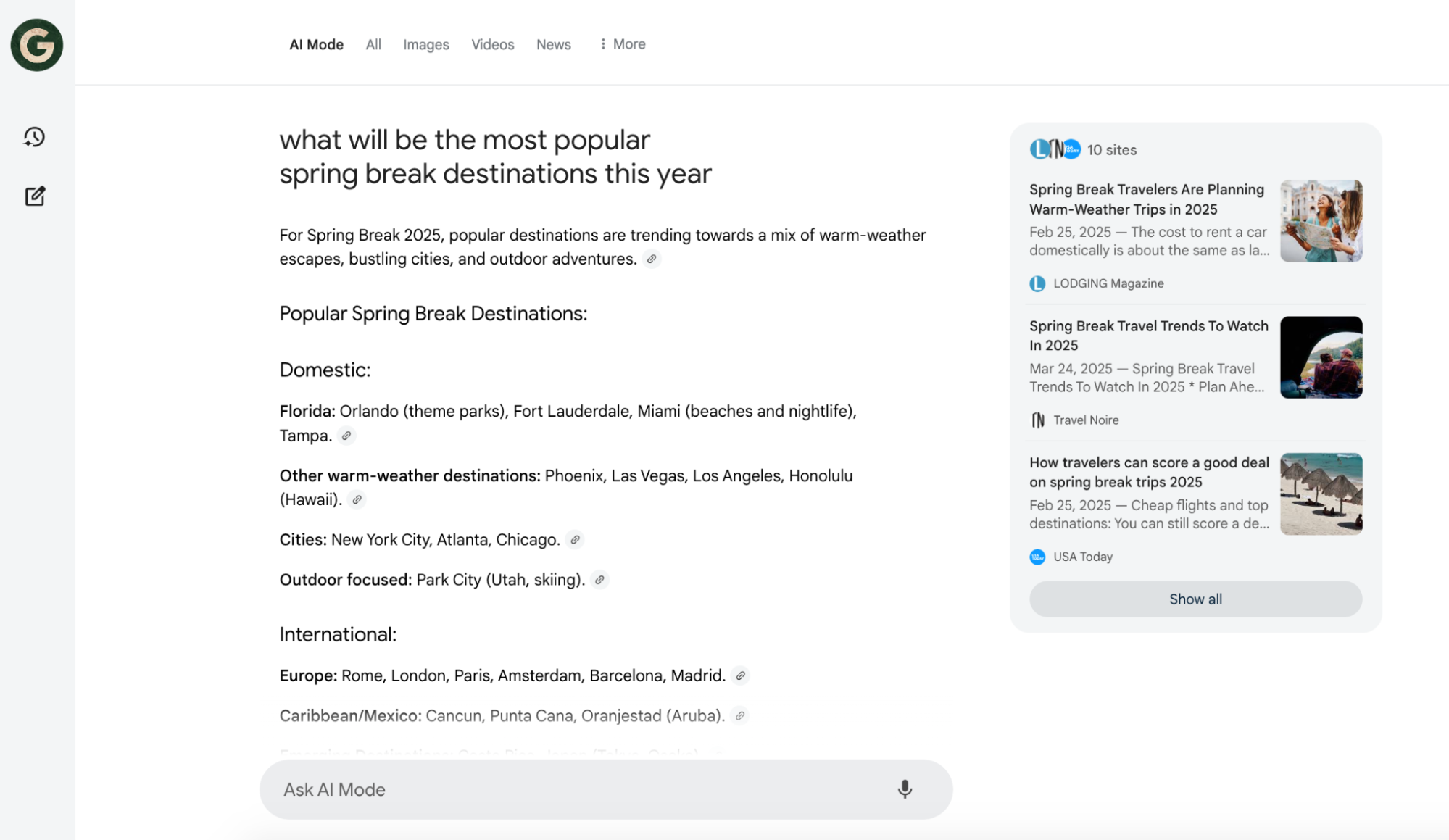The height and width of the screenshot is (840, 1449).
Task: Click the Caribbean/Mexico: label
Action: point(351,716)
